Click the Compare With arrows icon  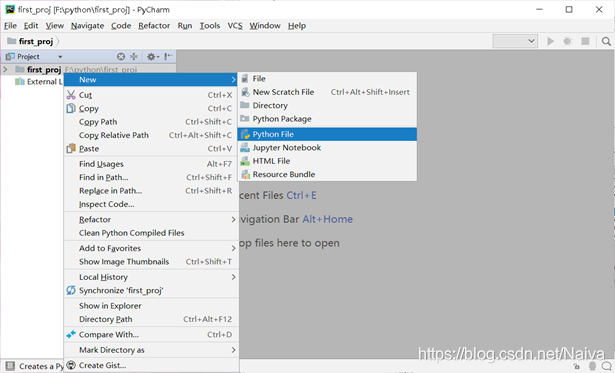coord(71,335)
